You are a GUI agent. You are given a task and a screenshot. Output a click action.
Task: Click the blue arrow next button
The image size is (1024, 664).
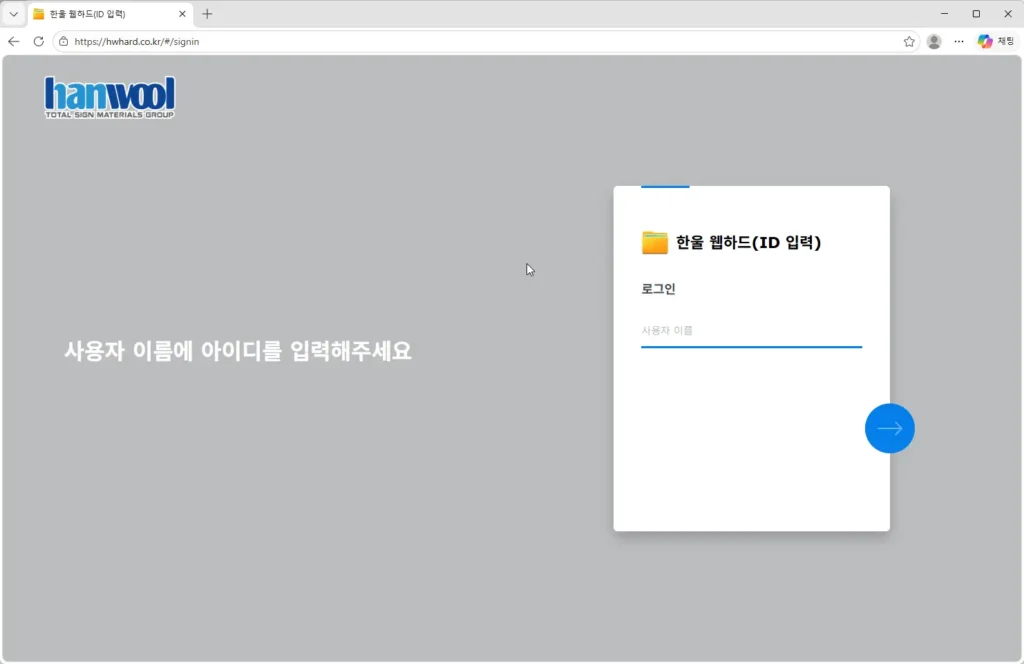click(889, 428)
